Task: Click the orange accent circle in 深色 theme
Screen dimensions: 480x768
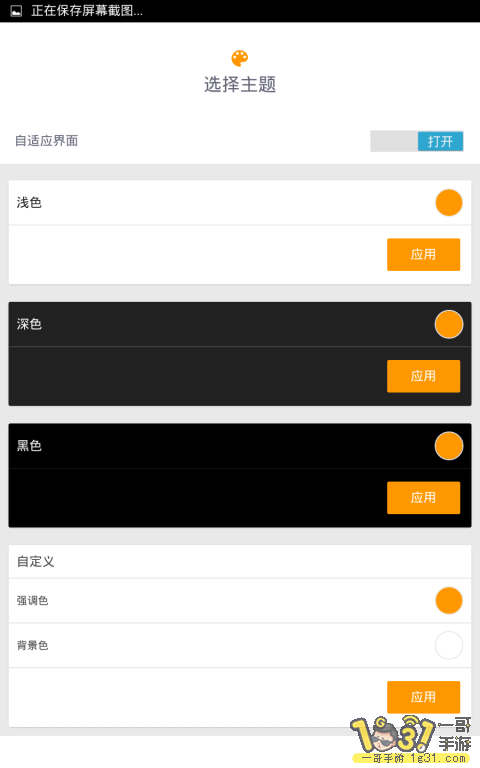Action: coord(449,324)
